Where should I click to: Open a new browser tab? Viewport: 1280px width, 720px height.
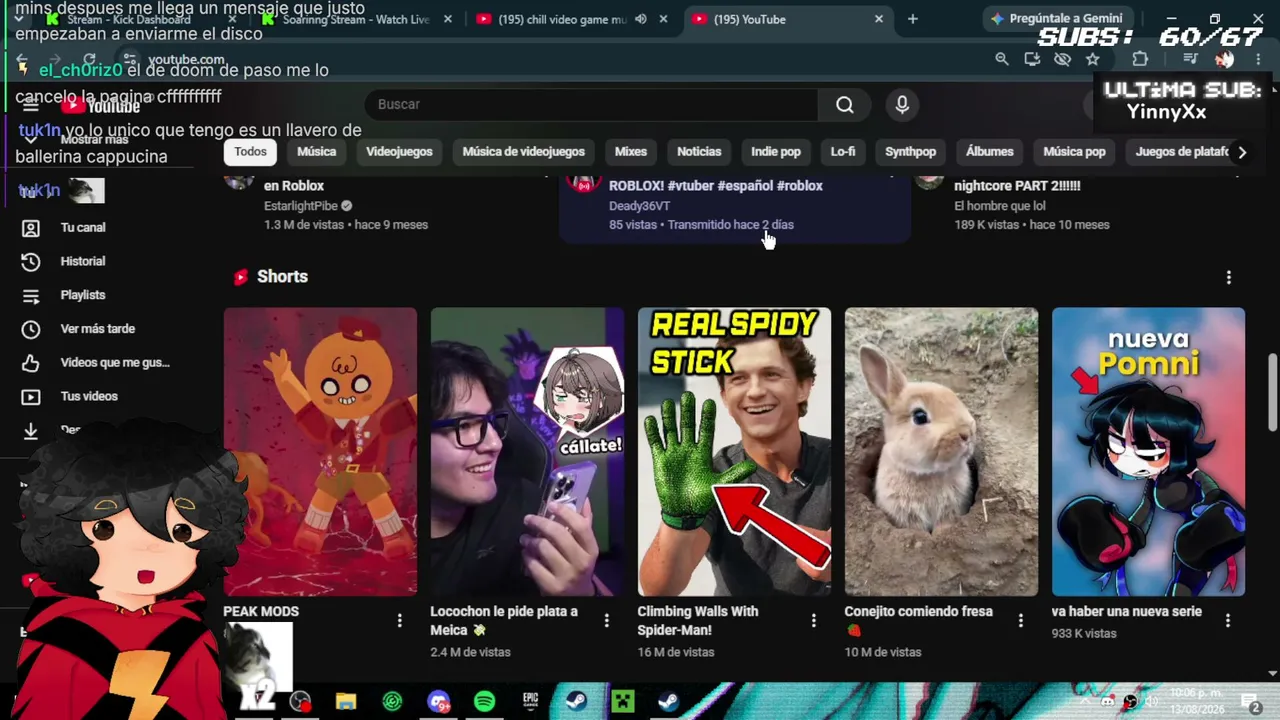(912, 19)
